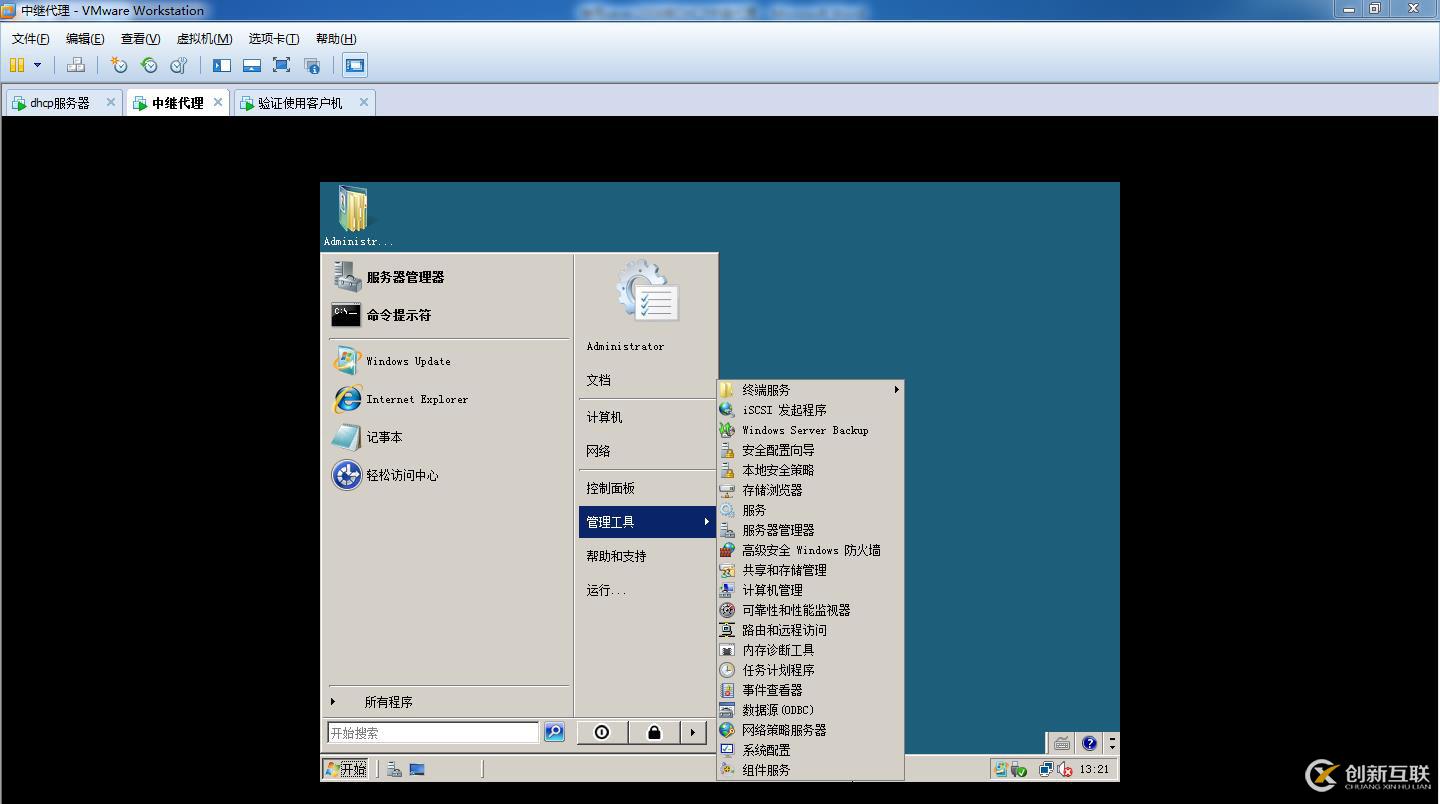Open 事件查看器 from 管理工具
The height and width of the screenshot is (804, 1440).
(x=810, y=690)
